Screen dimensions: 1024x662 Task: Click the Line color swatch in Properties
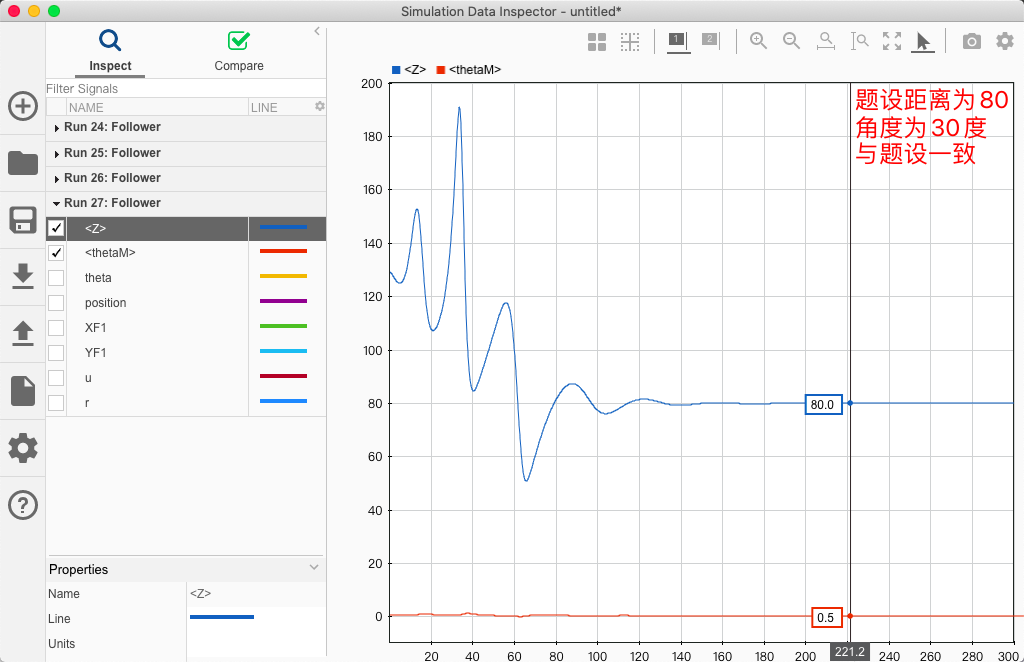(x=222, y=617)
